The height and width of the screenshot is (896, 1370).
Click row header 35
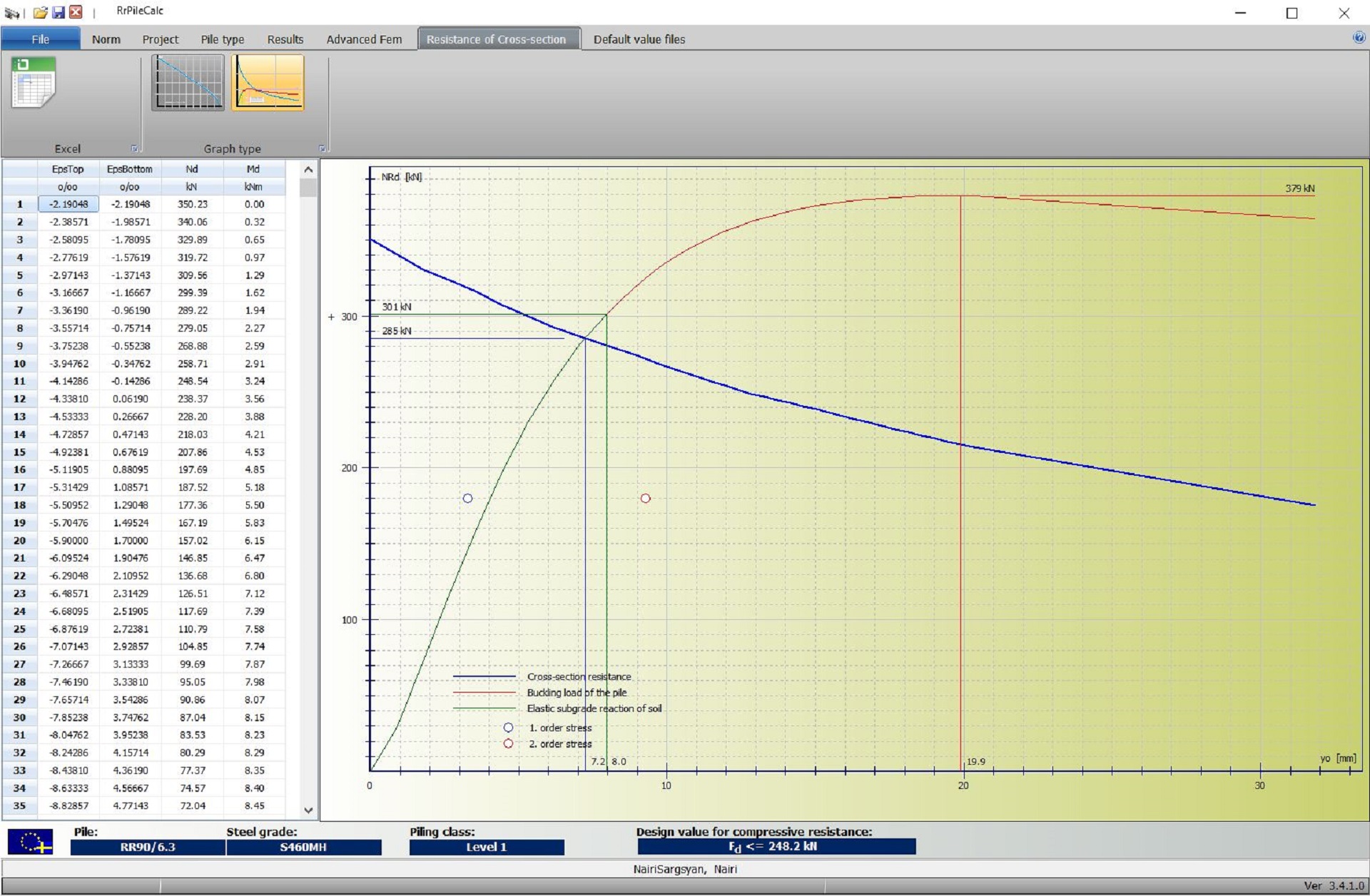[x=19, y=805]
